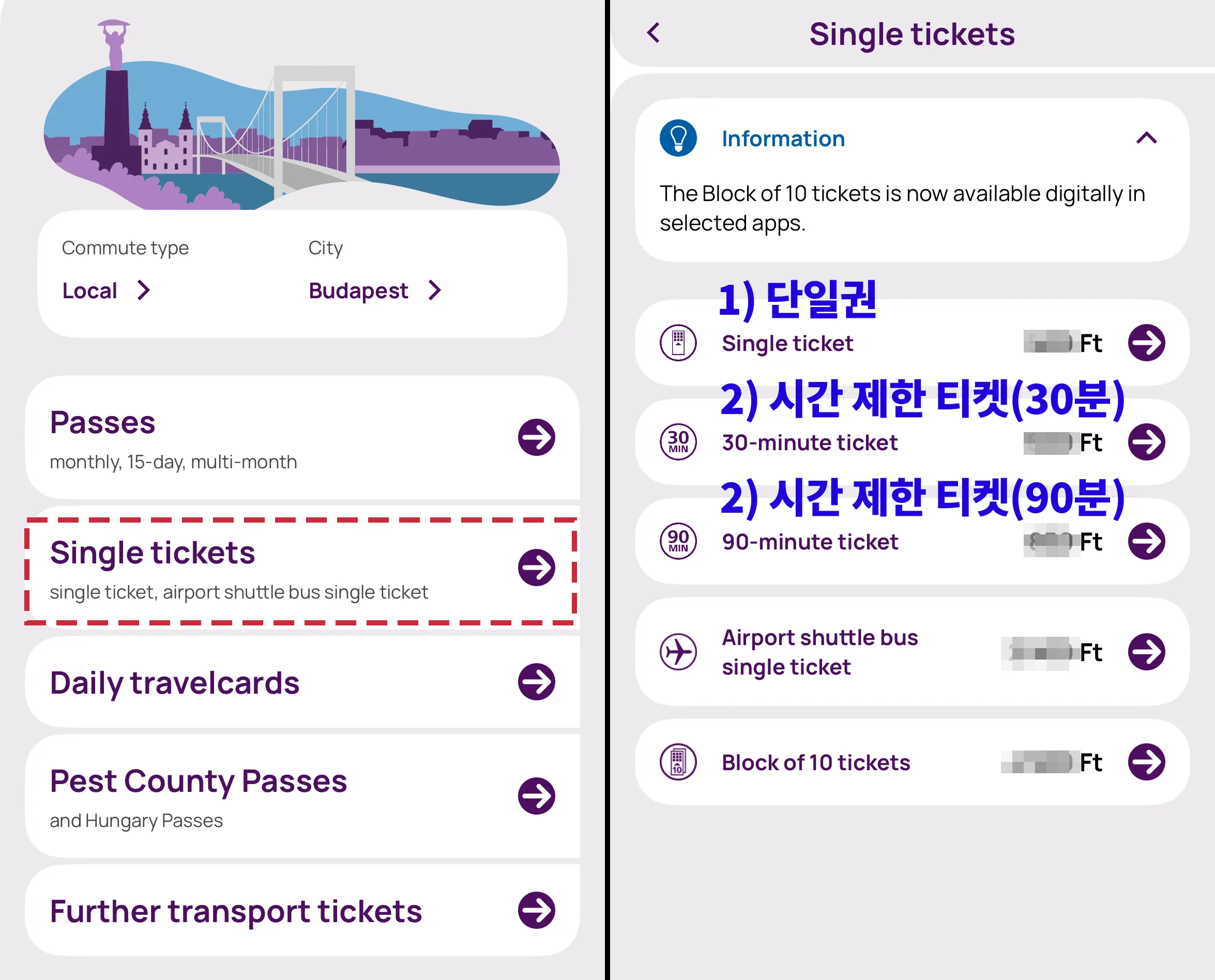Tap the 30-minute ticket label
This screenshot has width=1215, height=980.
809,443
